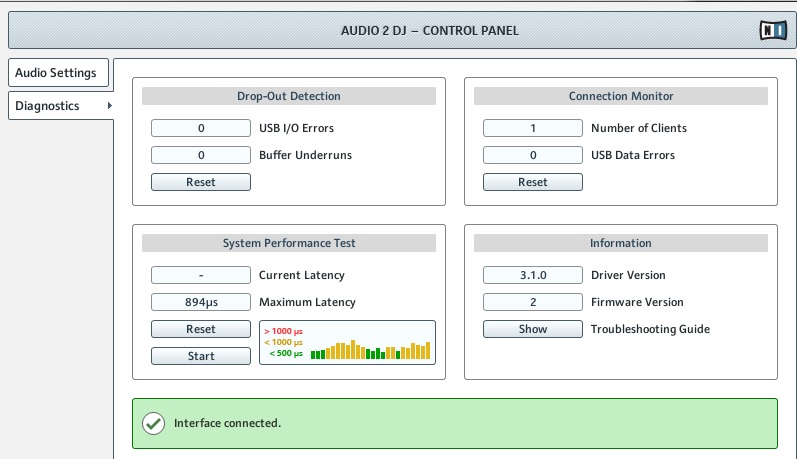Click the arrow beside Diagnostics
The height and width of the screenshot is (459, 797).
(108, 106)
